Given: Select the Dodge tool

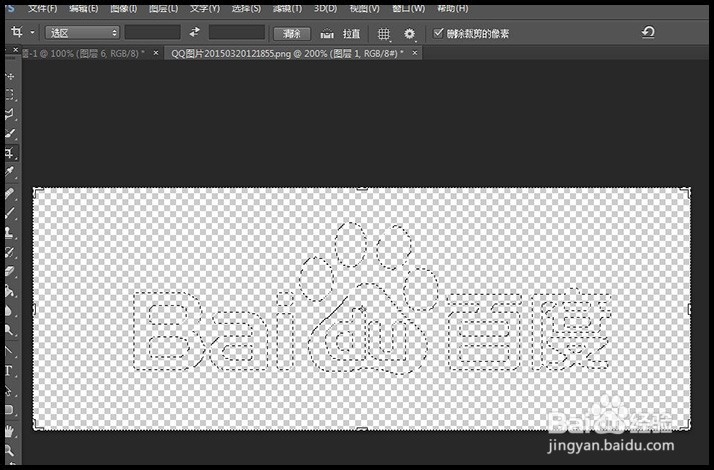Looking at the screenshot, I should [9, 330].
